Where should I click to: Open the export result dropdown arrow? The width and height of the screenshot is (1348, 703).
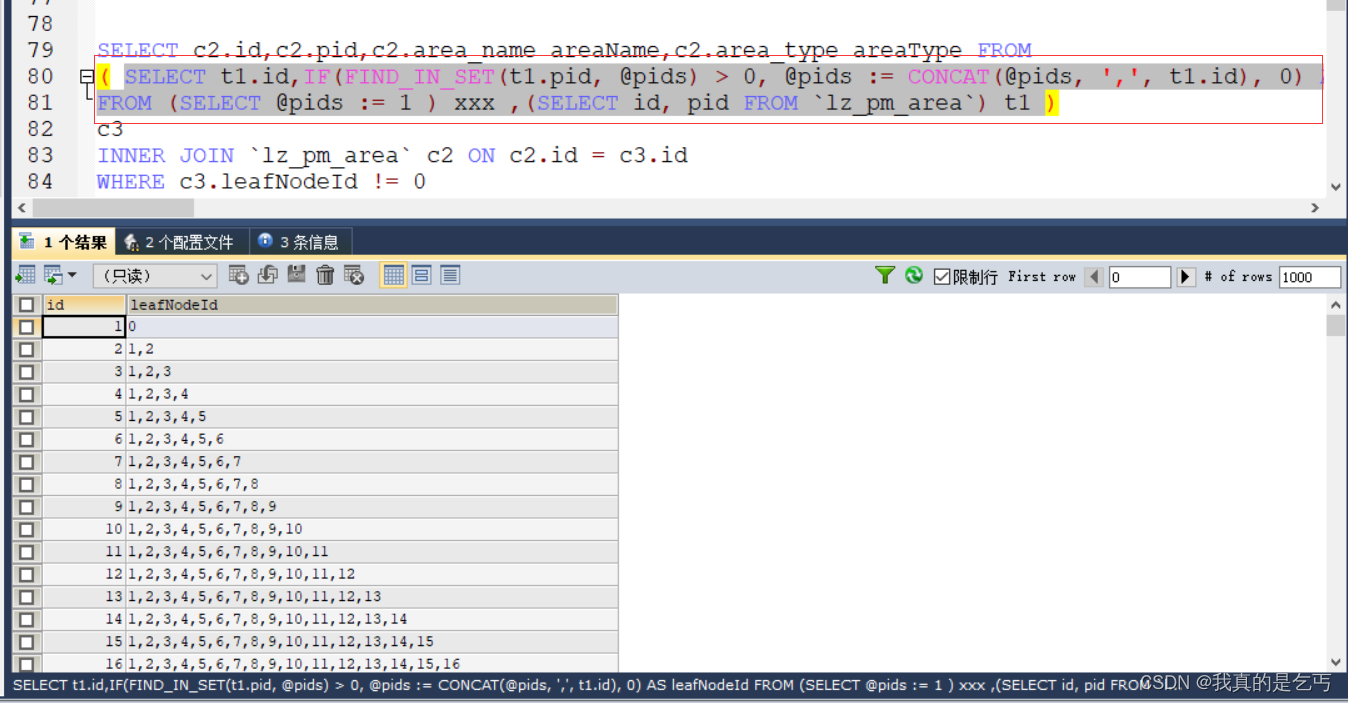(x=72, y=275)
